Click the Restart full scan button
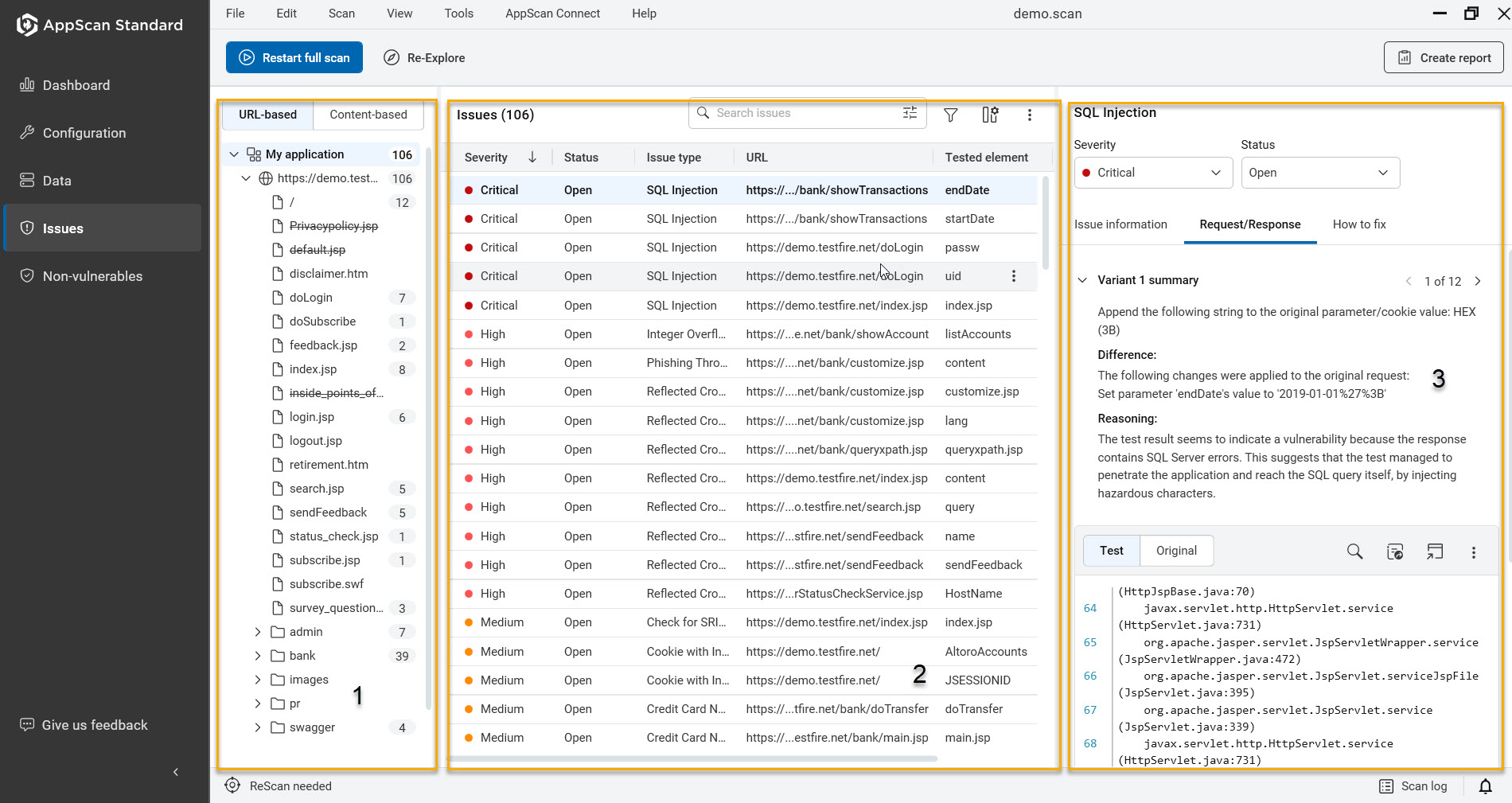Screen dimensions: 1512x803 pos(294,58)
